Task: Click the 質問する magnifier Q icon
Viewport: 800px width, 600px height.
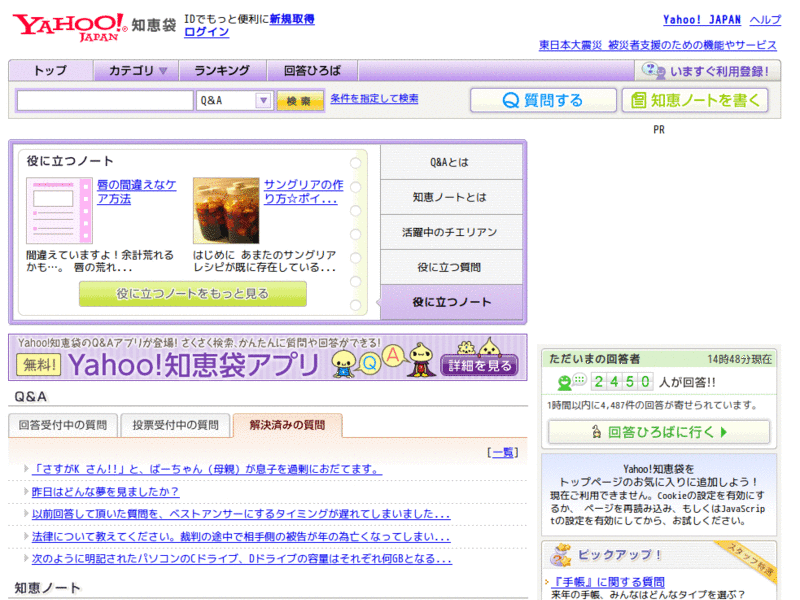Action: [510, 101]
